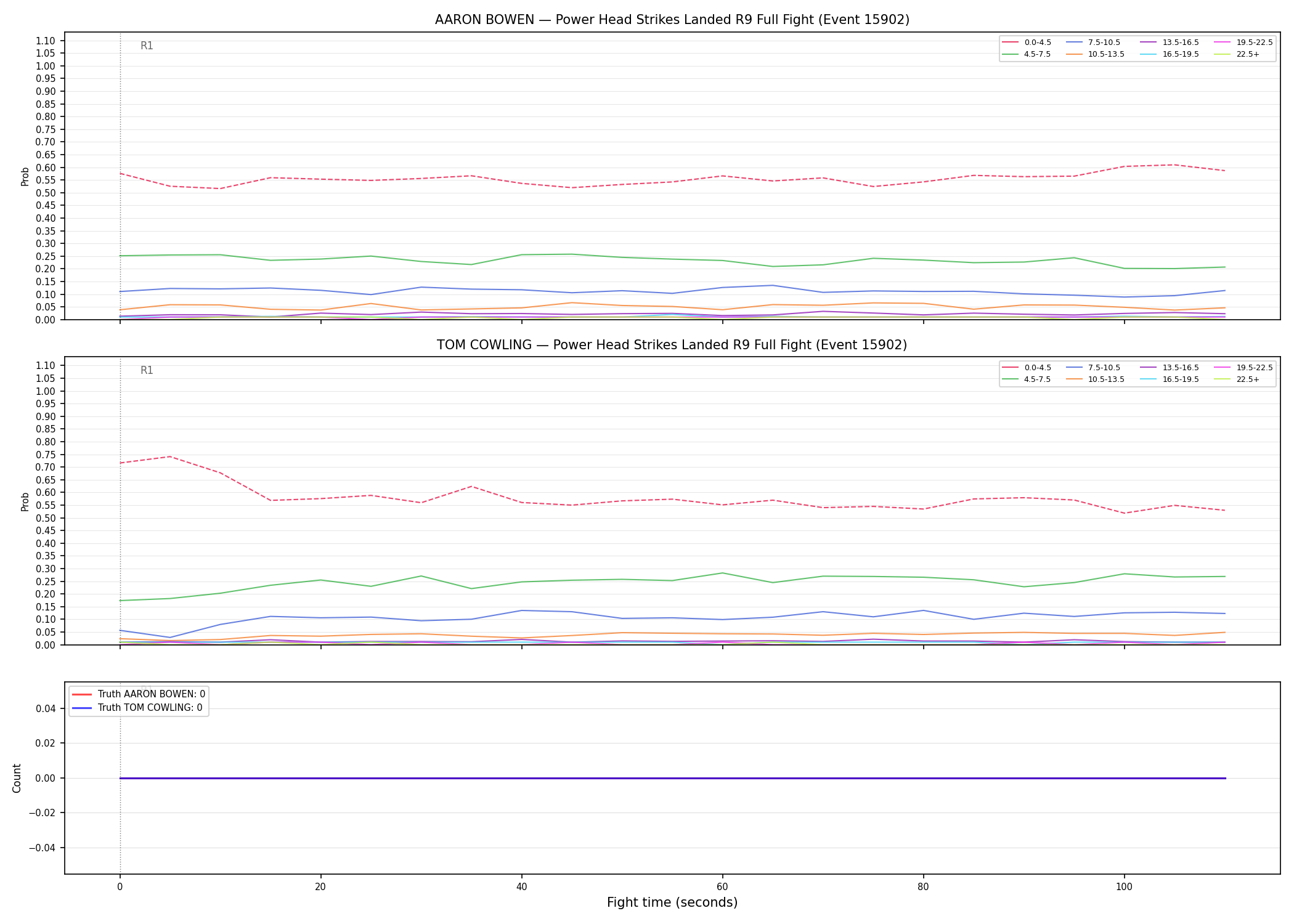Pick the 7.5-10.5 legend entry in Tom Cowling chart
This screenshot has height=924, width=1294.
(x=1093, y=368)
